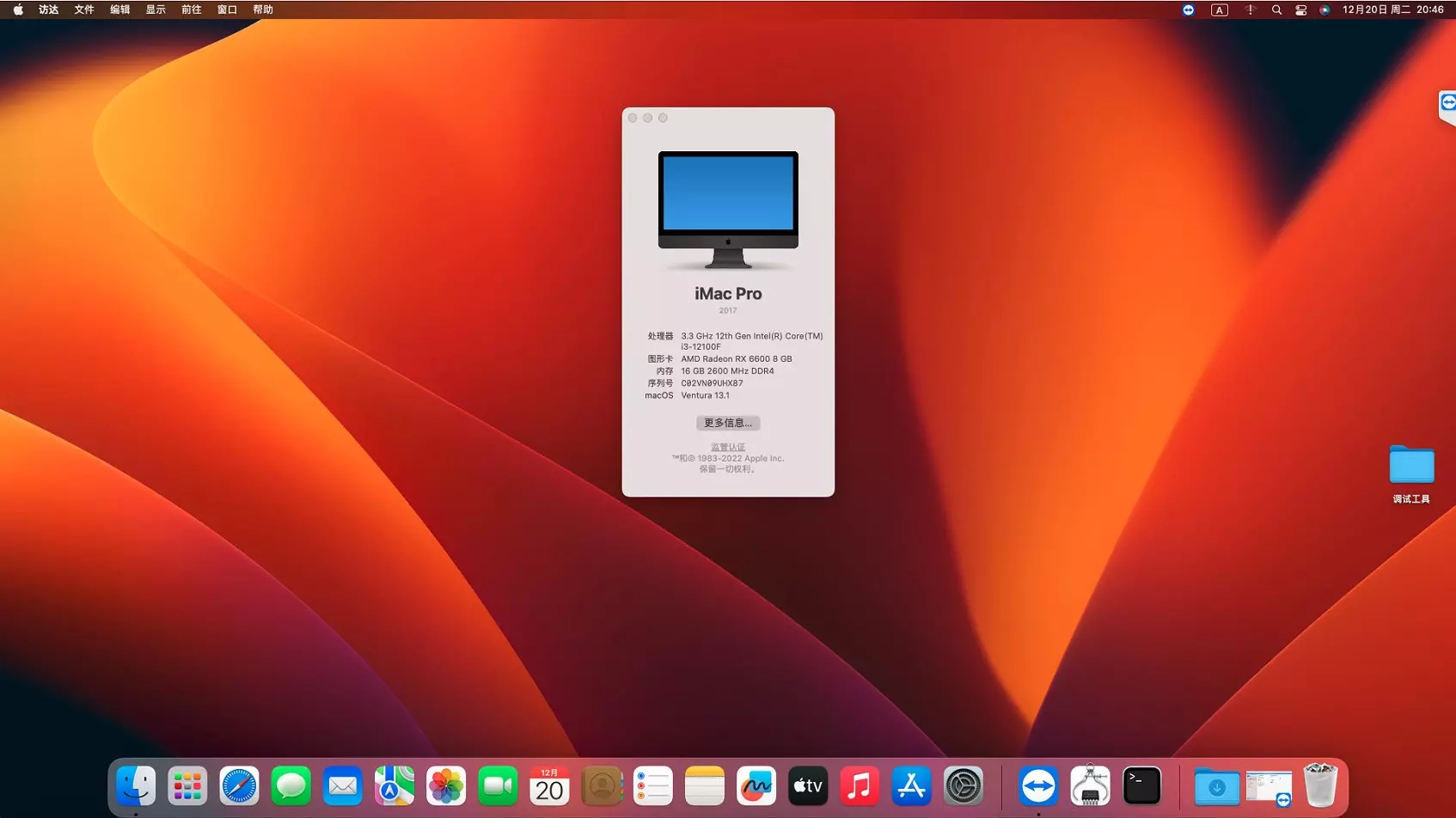Launch the Music app
This screenshot has width=1456, height=818.
tap(860, 785)
